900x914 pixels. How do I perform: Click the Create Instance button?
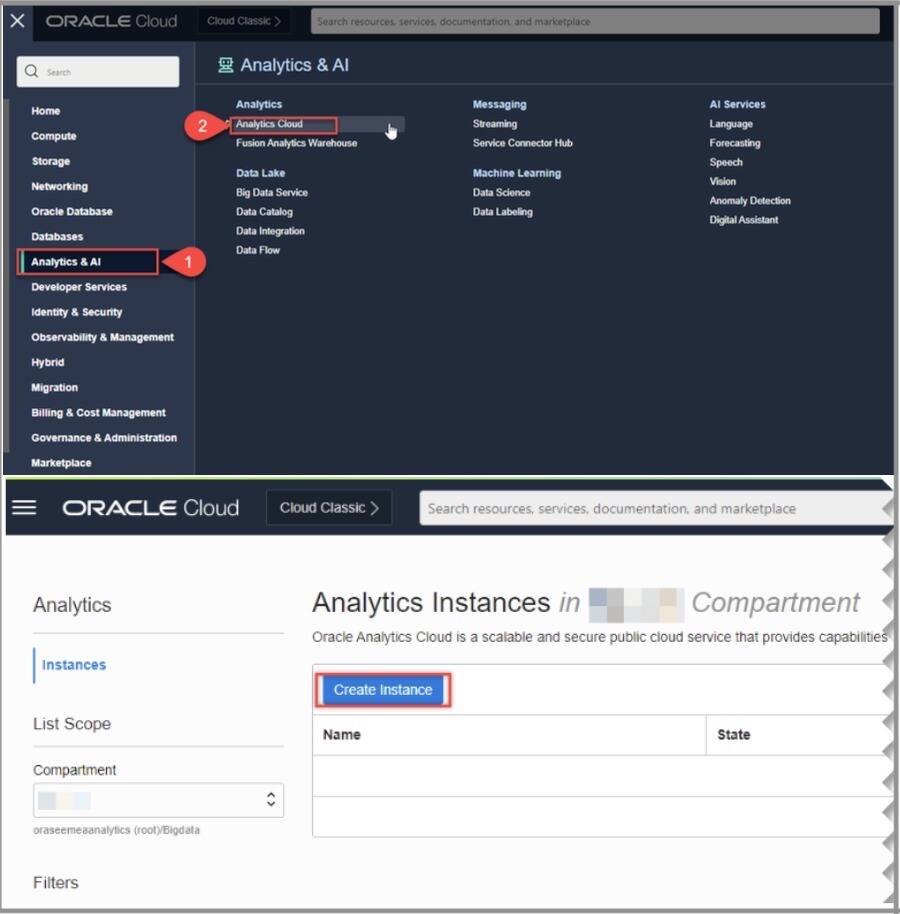[382, 690]
